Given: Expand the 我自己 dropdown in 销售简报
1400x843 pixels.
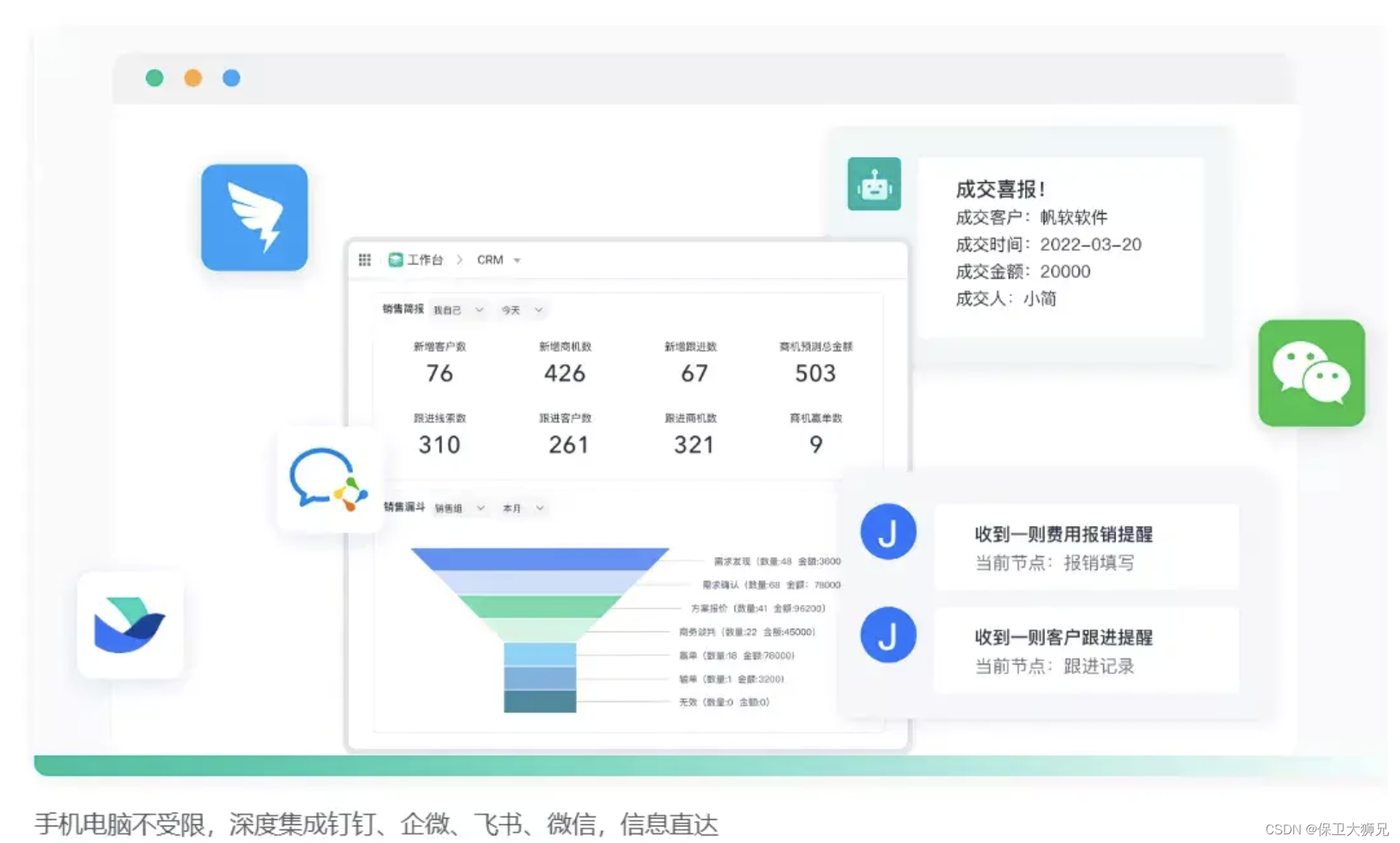Looking at the screenshot, I should 458,310.
